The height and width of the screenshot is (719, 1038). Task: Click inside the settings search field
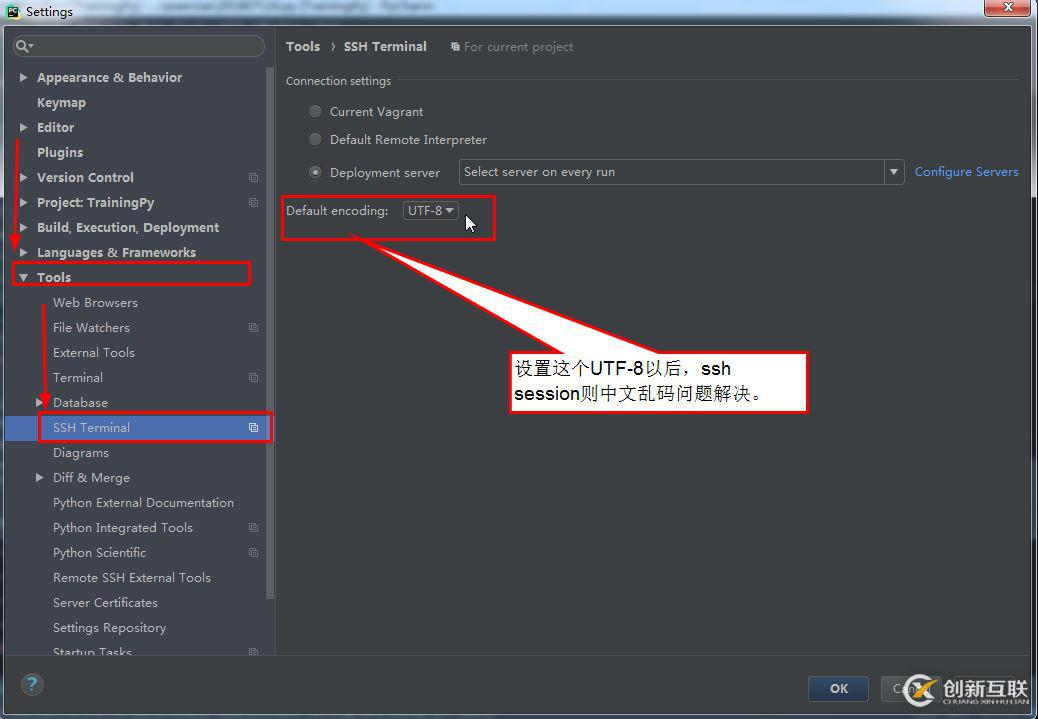coord(139,46)
